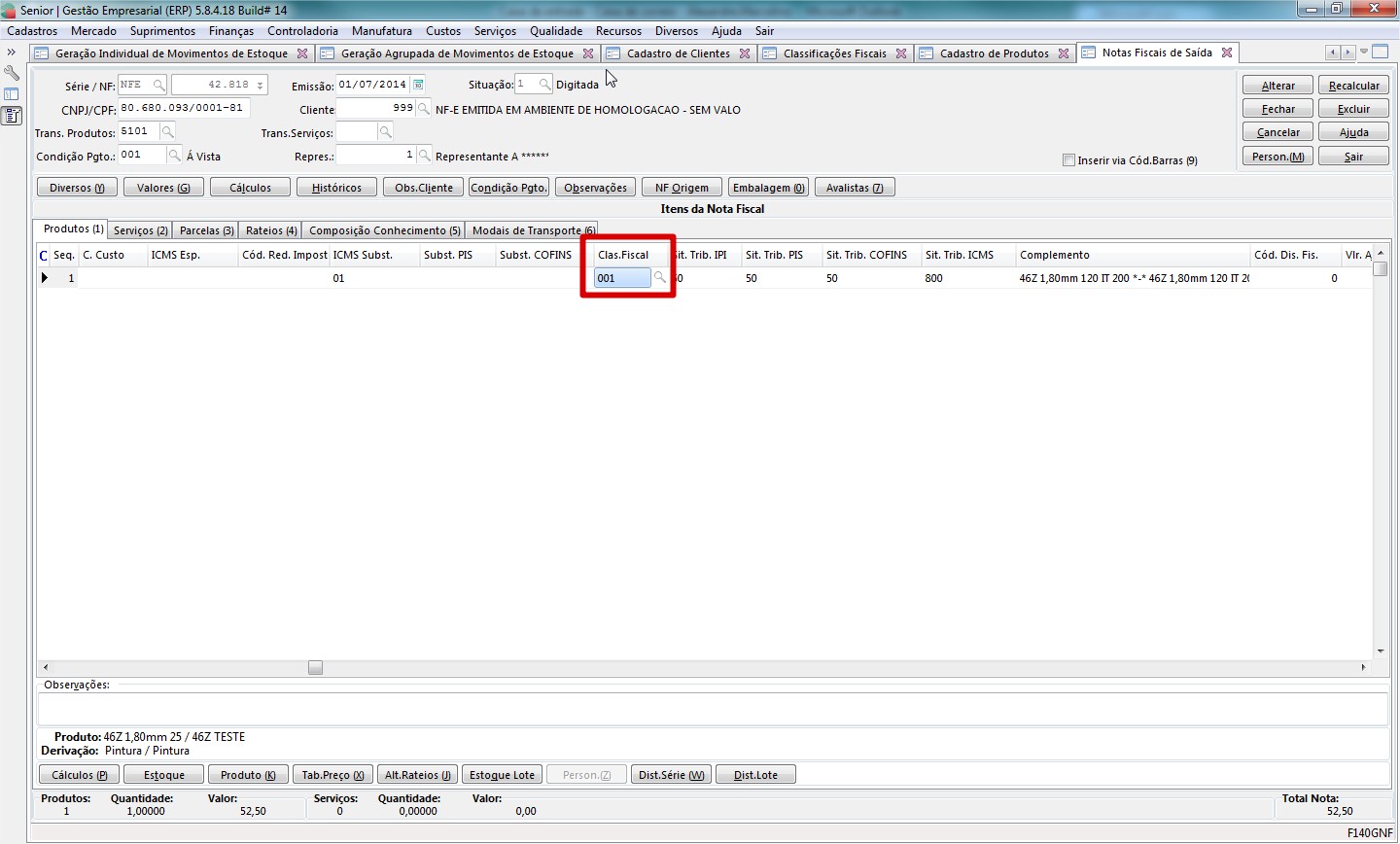Image resolution: width=1400 pixels, height=844 pixels.
Task: Open the wrench tools icon in sidebar
Action: click(x=12, y=73)
